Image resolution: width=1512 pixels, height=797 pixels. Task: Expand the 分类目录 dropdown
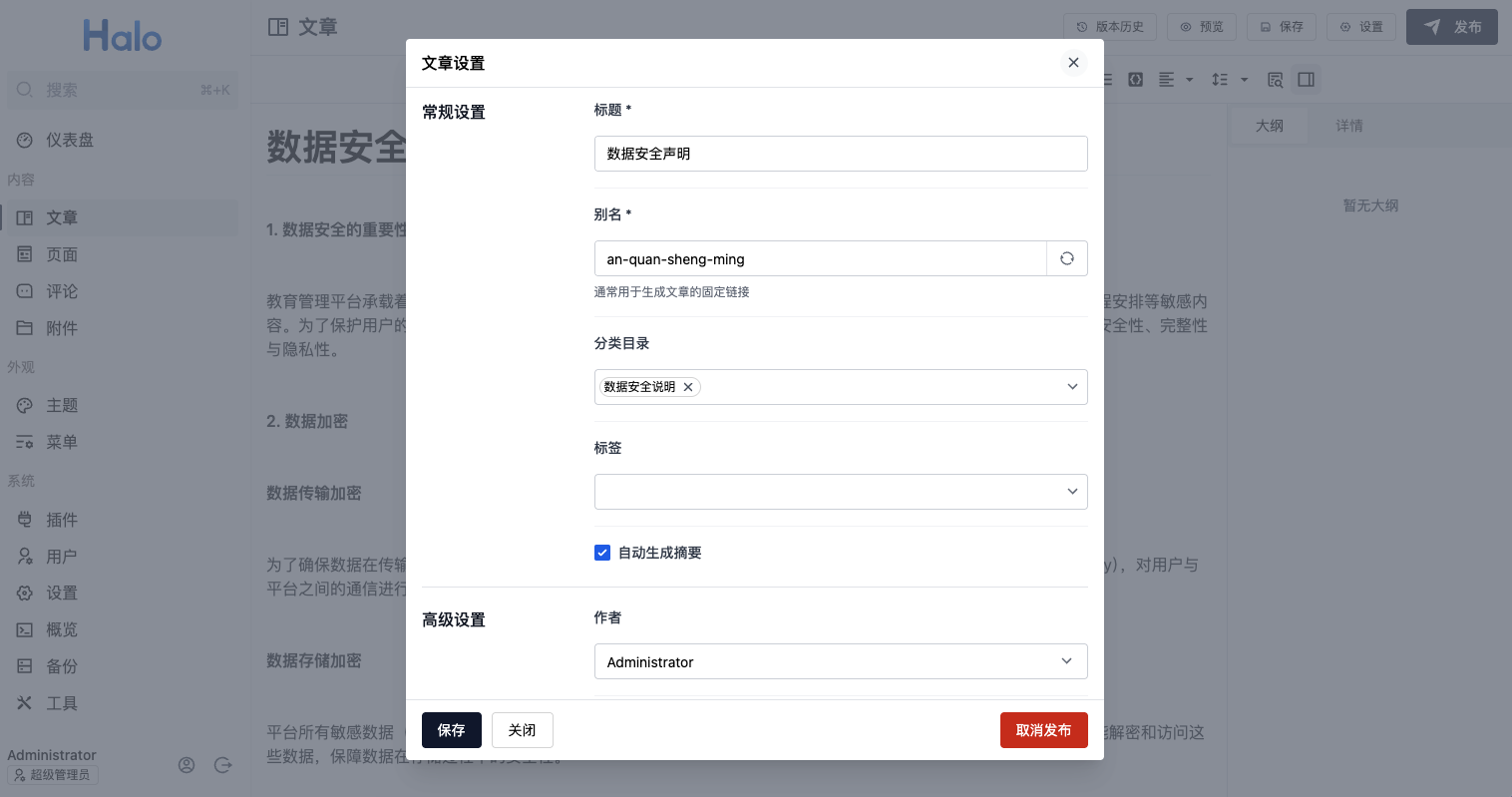1072,387
